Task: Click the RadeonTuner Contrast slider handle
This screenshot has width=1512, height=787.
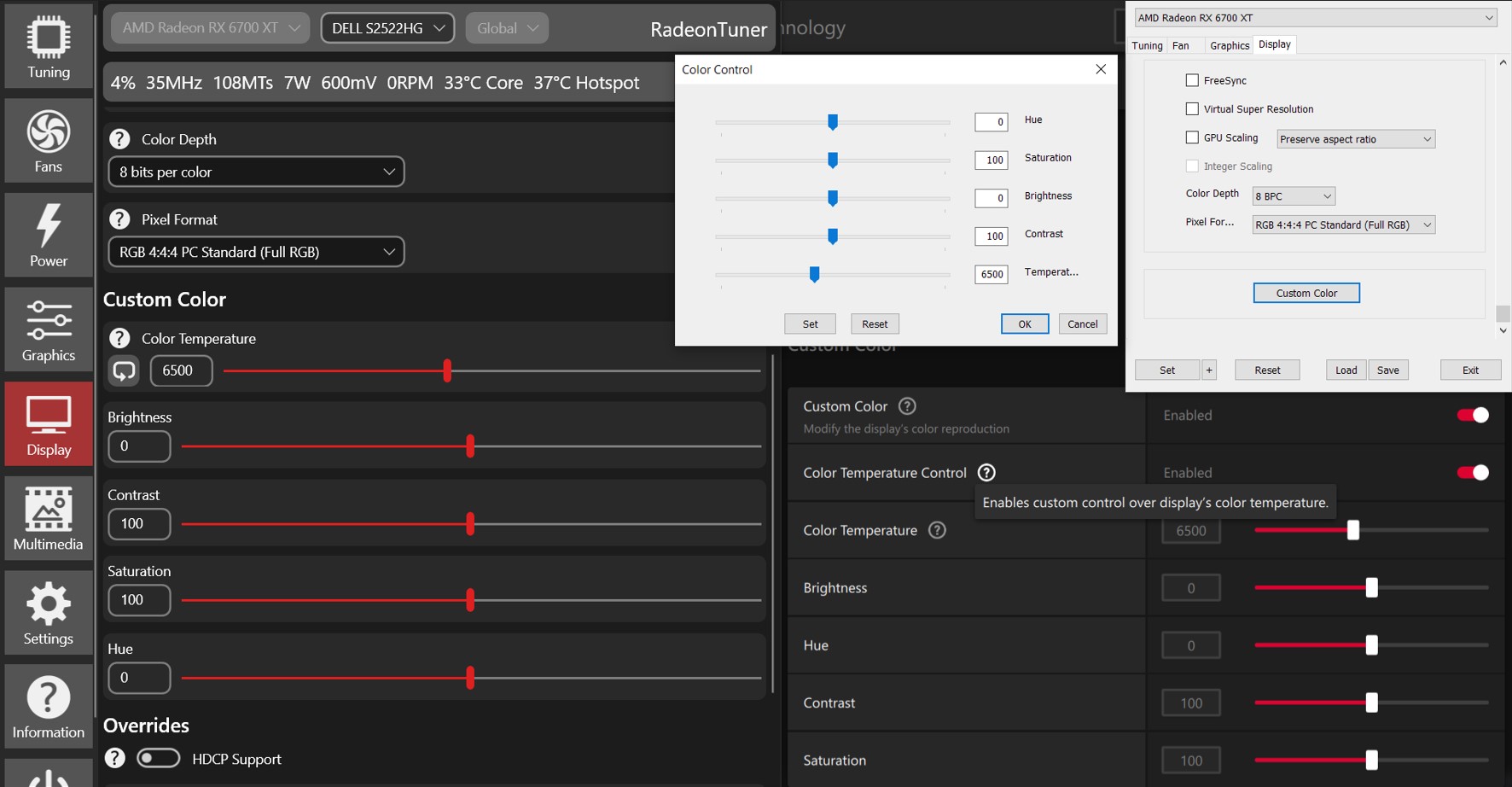Action: pos(470,524)
